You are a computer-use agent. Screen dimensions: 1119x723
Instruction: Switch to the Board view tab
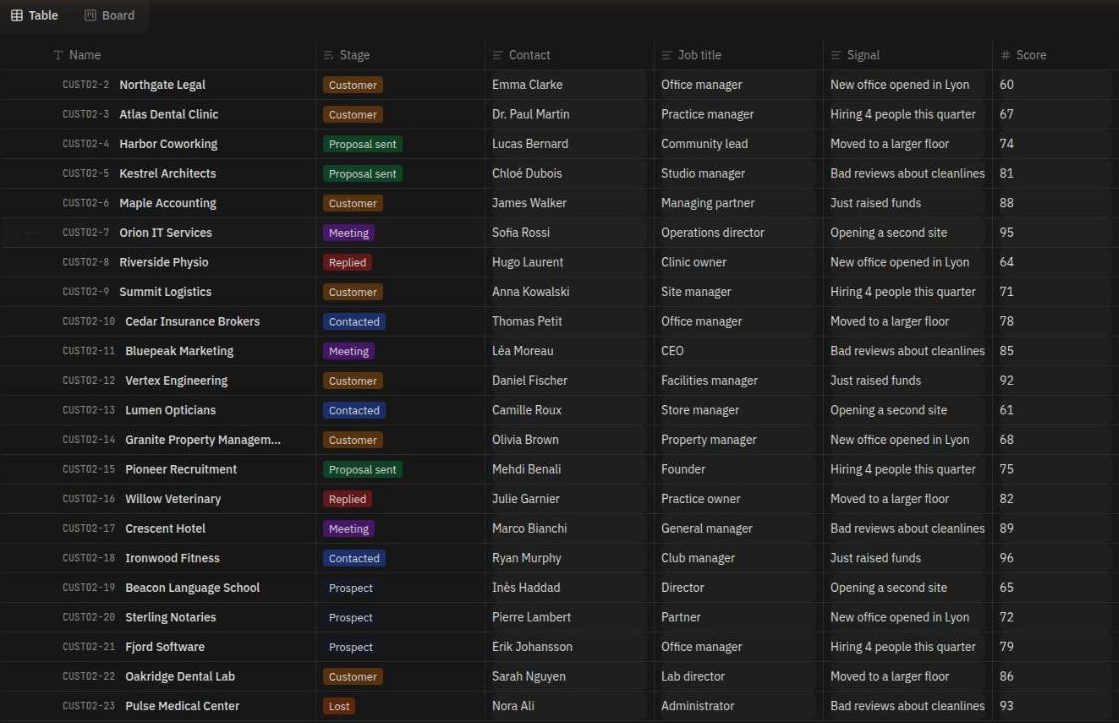tap(109, 15)
